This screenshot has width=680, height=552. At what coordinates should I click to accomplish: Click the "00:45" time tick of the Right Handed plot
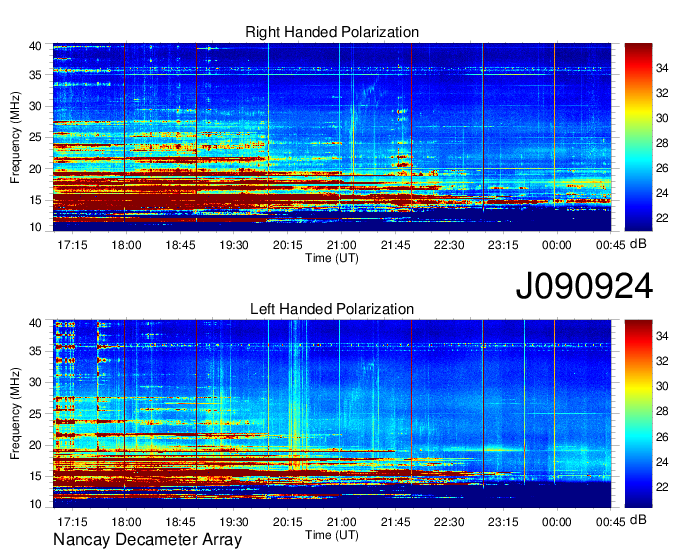[x=611, y=245]
